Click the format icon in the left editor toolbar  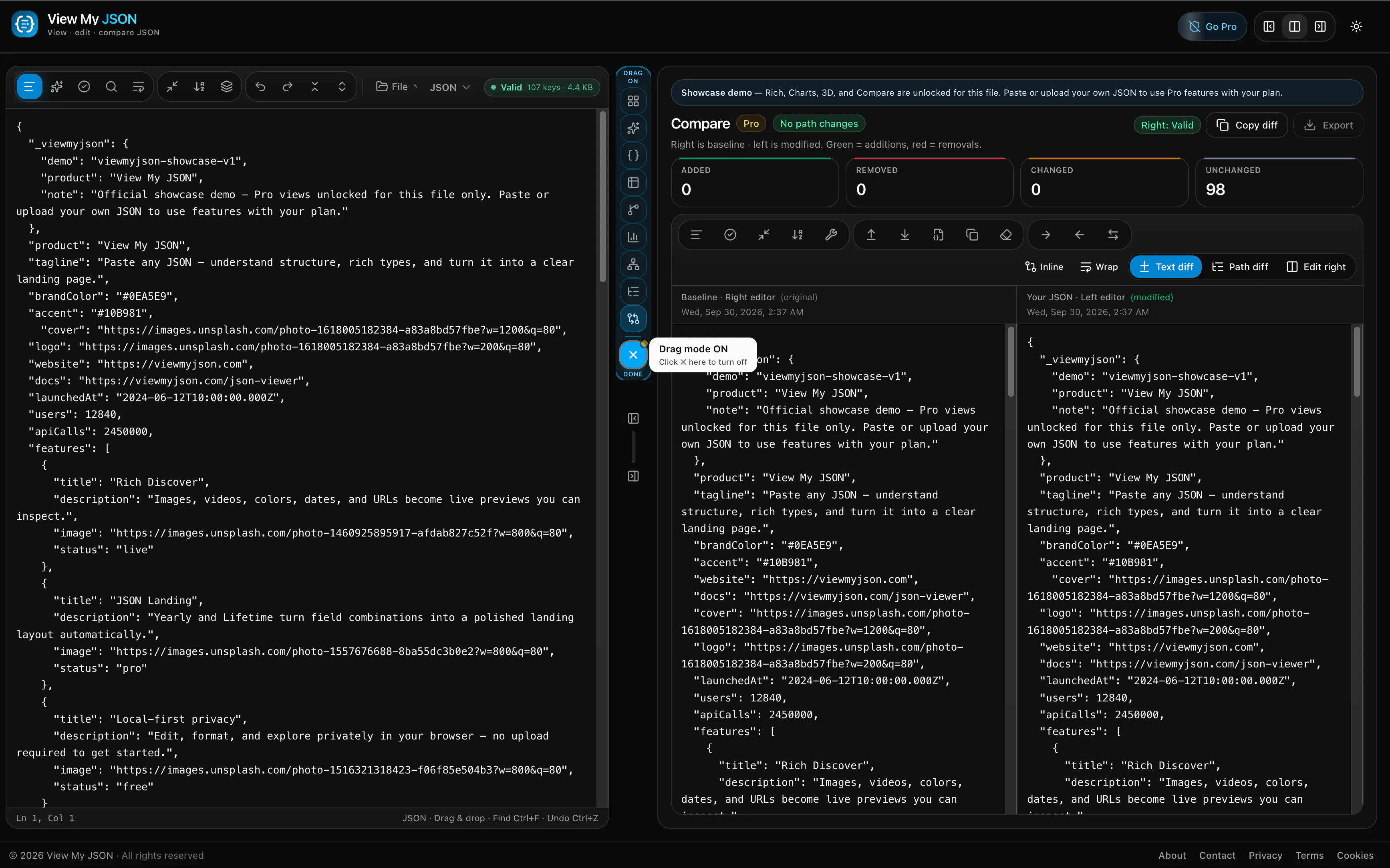pyautogui.click(x=29, y=87)
